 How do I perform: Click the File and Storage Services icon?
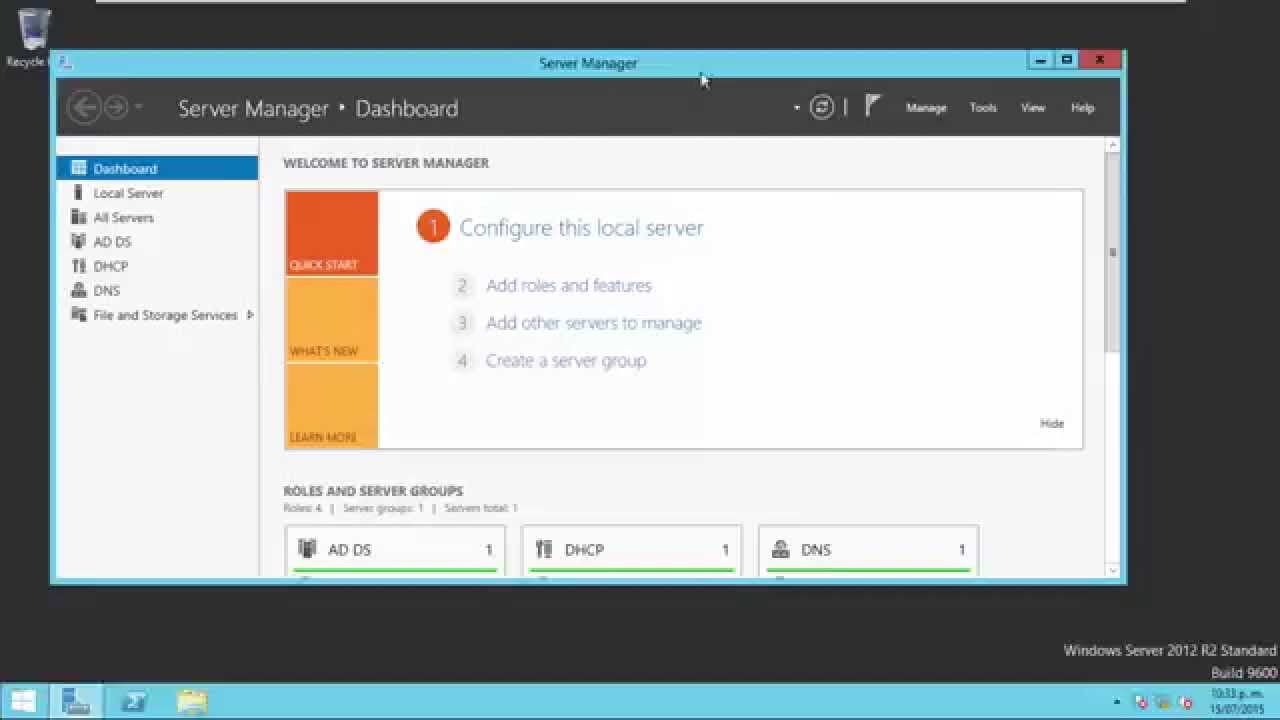point(79,315)
